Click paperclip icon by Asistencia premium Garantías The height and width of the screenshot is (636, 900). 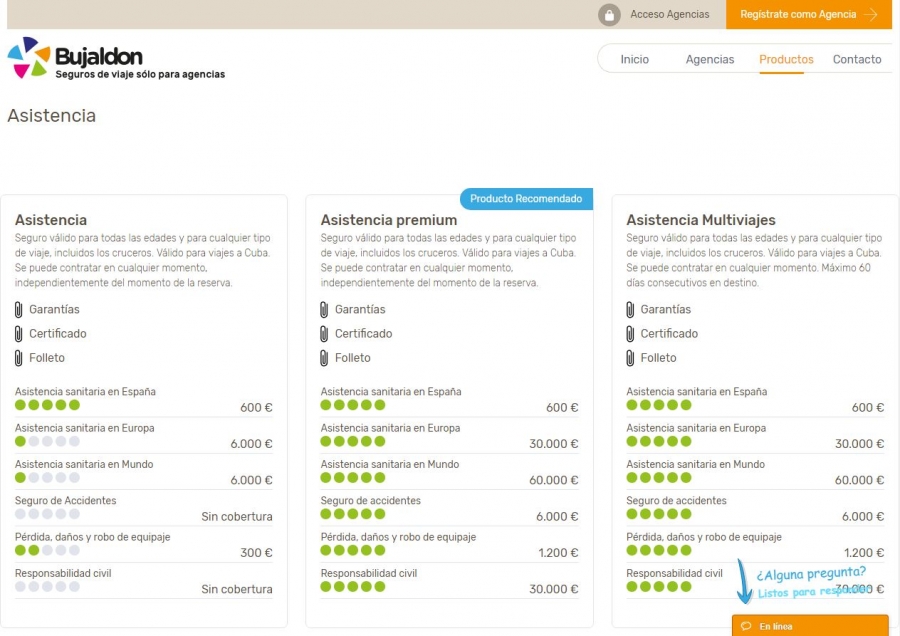(x=325, y=310)
